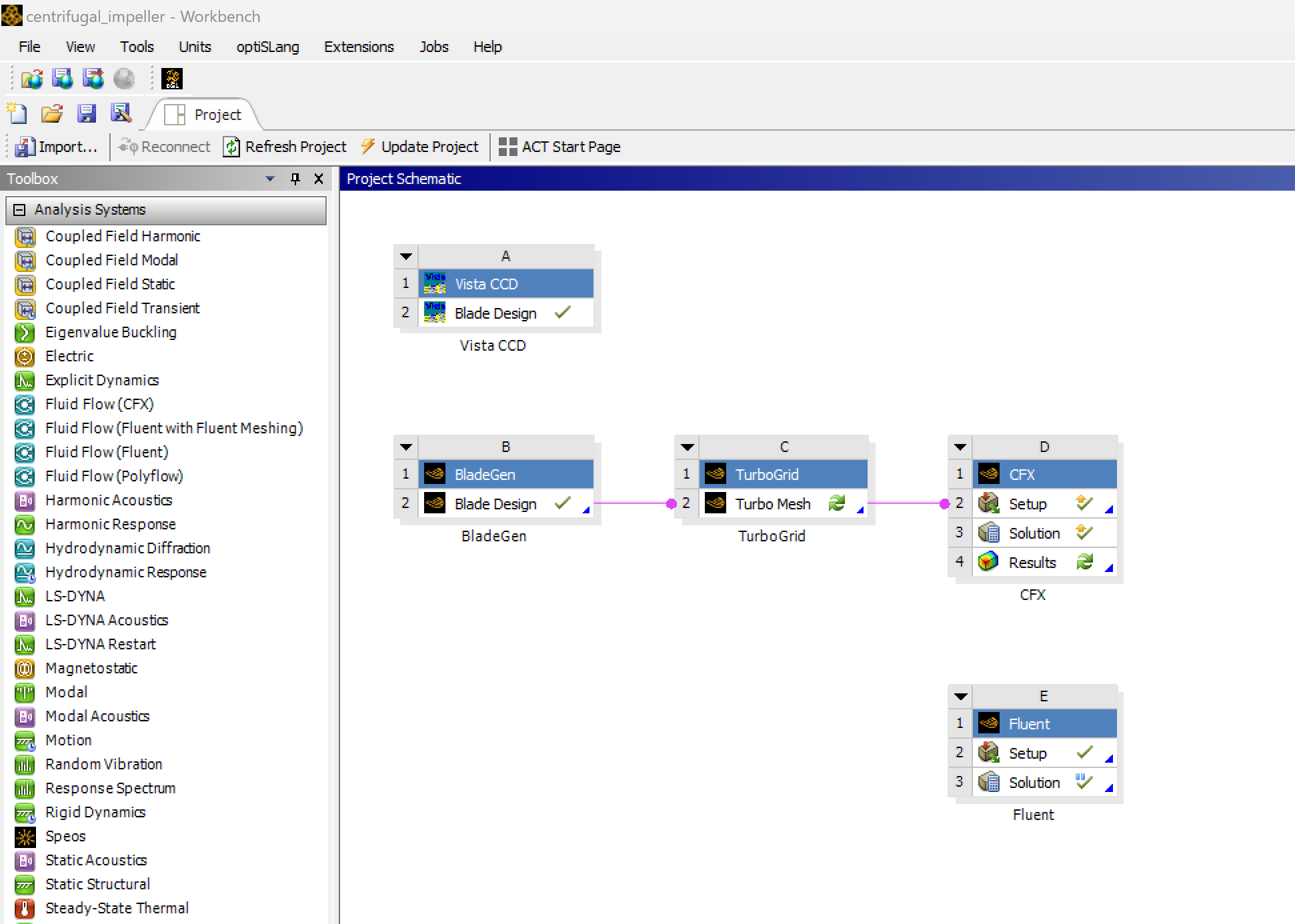Click Refresh Project
The height and width of the screenshot is (924, 1295).
(x=285, y=147)
